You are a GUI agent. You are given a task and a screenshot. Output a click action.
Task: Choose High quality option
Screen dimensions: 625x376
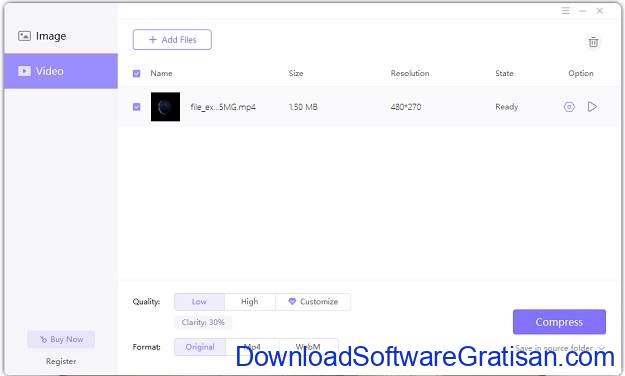[x=250, y=302]
